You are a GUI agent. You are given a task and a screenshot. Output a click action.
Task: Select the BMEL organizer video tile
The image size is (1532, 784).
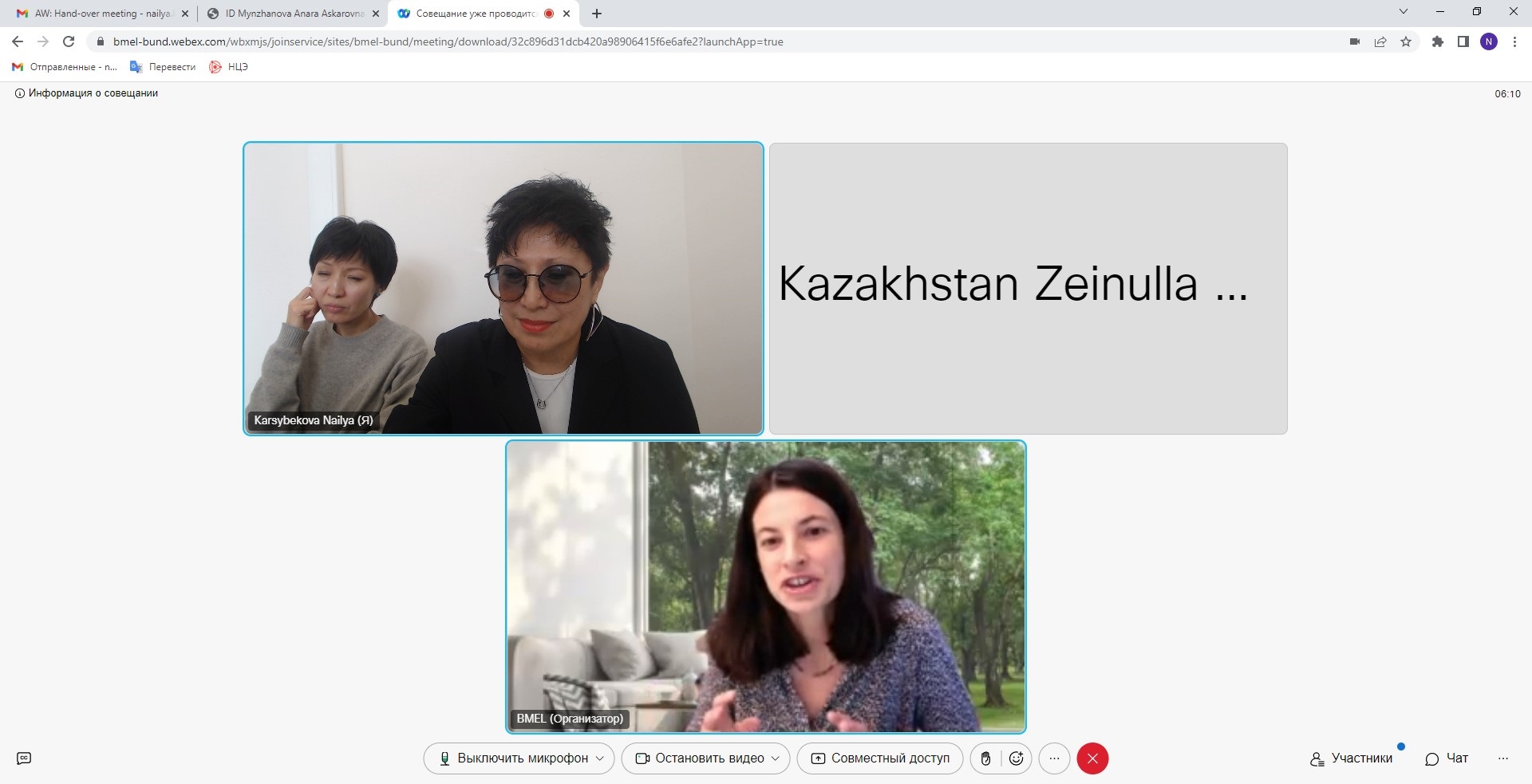click(x=765, y=586)
